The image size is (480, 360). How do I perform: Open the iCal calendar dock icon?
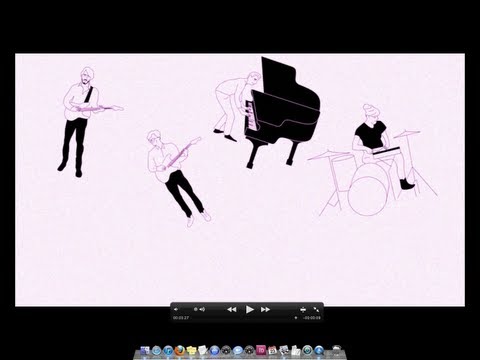pos(272,350)
